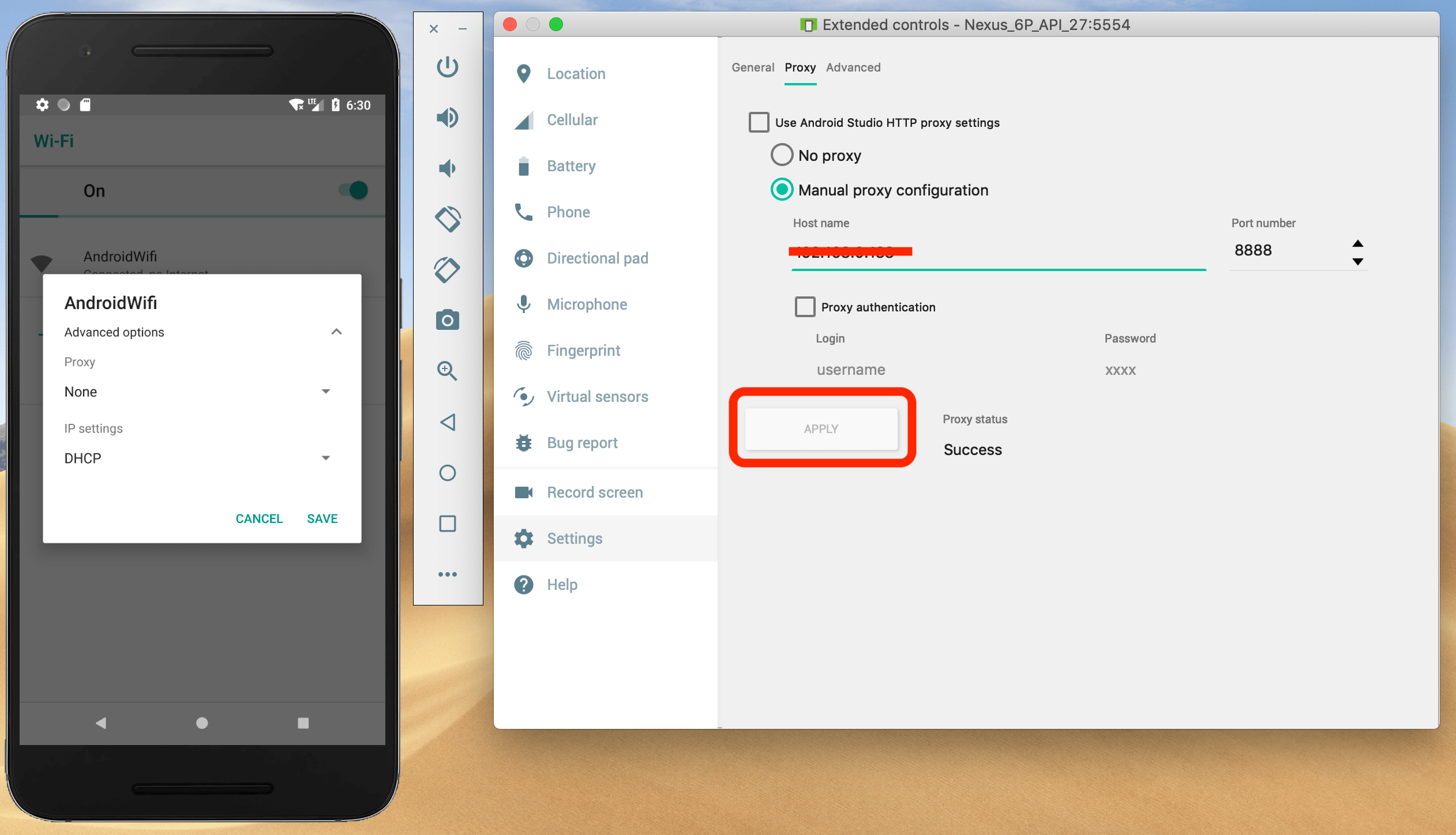
Task: Enable Use Android Studio HTTP proxy settings
Action: pyautogui.click(x=759, y=122)
